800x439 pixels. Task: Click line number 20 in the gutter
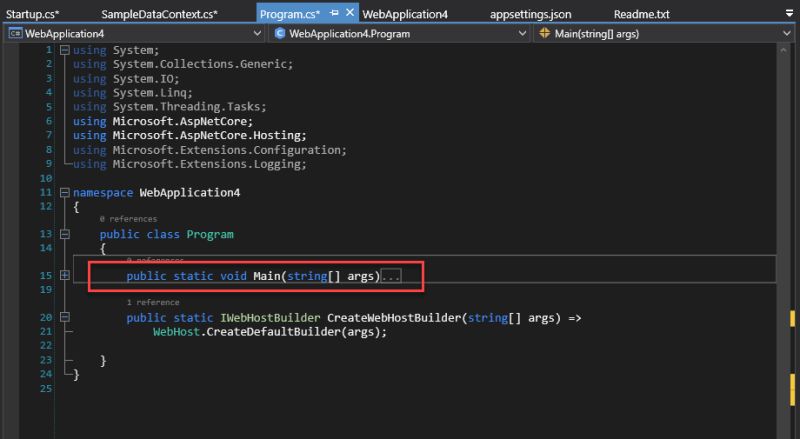coord(46,318)
